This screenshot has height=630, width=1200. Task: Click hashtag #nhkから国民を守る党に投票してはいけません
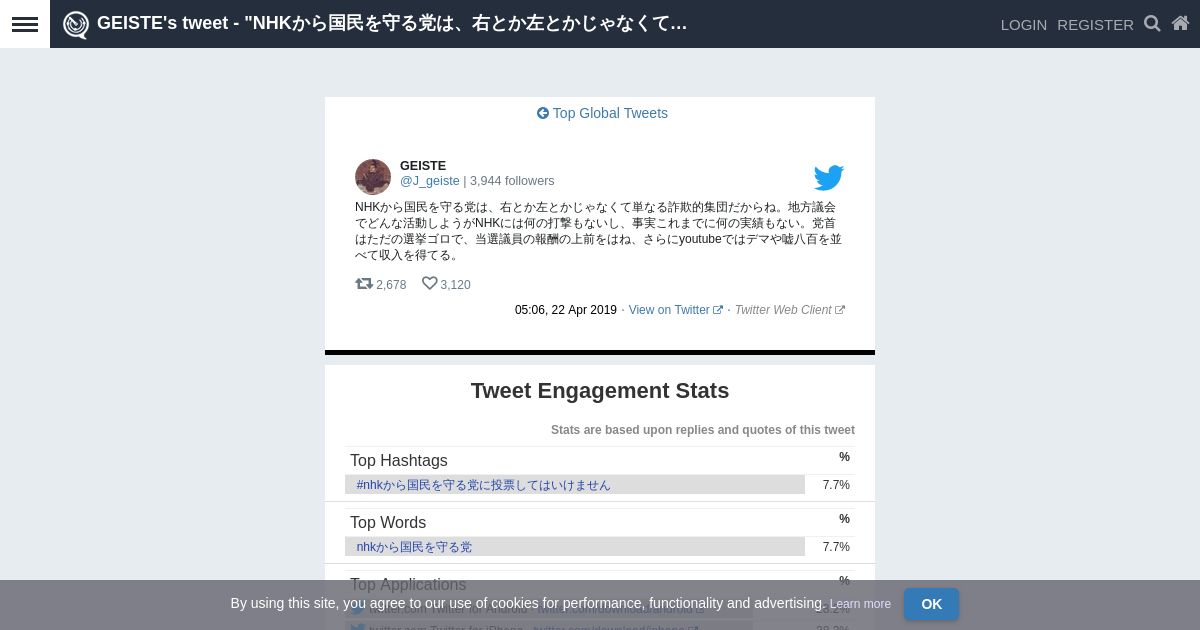pos(483,485)
